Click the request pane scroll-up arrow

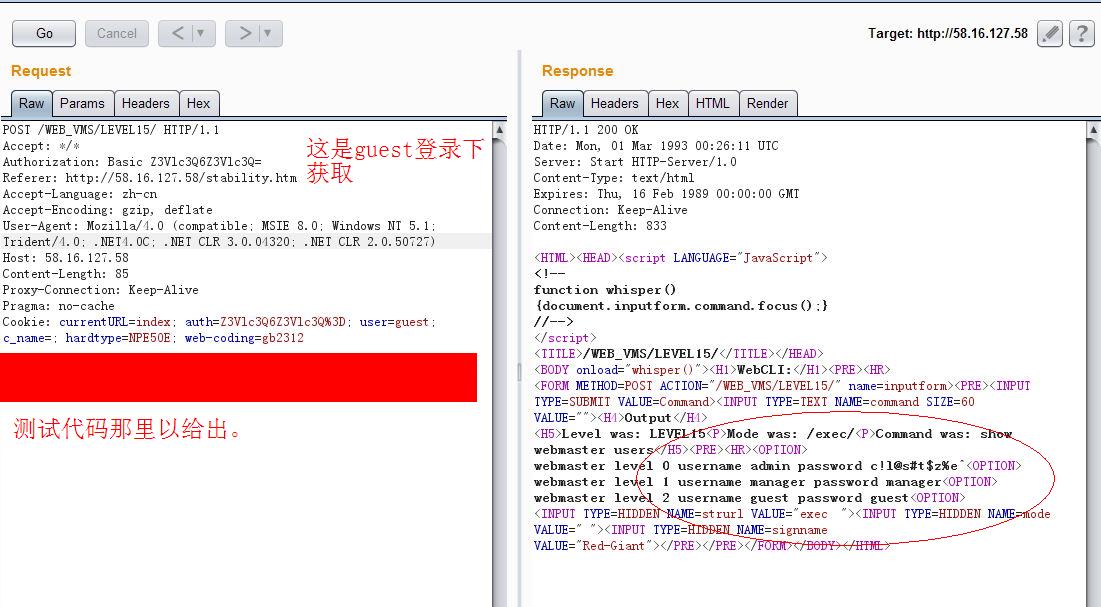[x=499, y=130]
